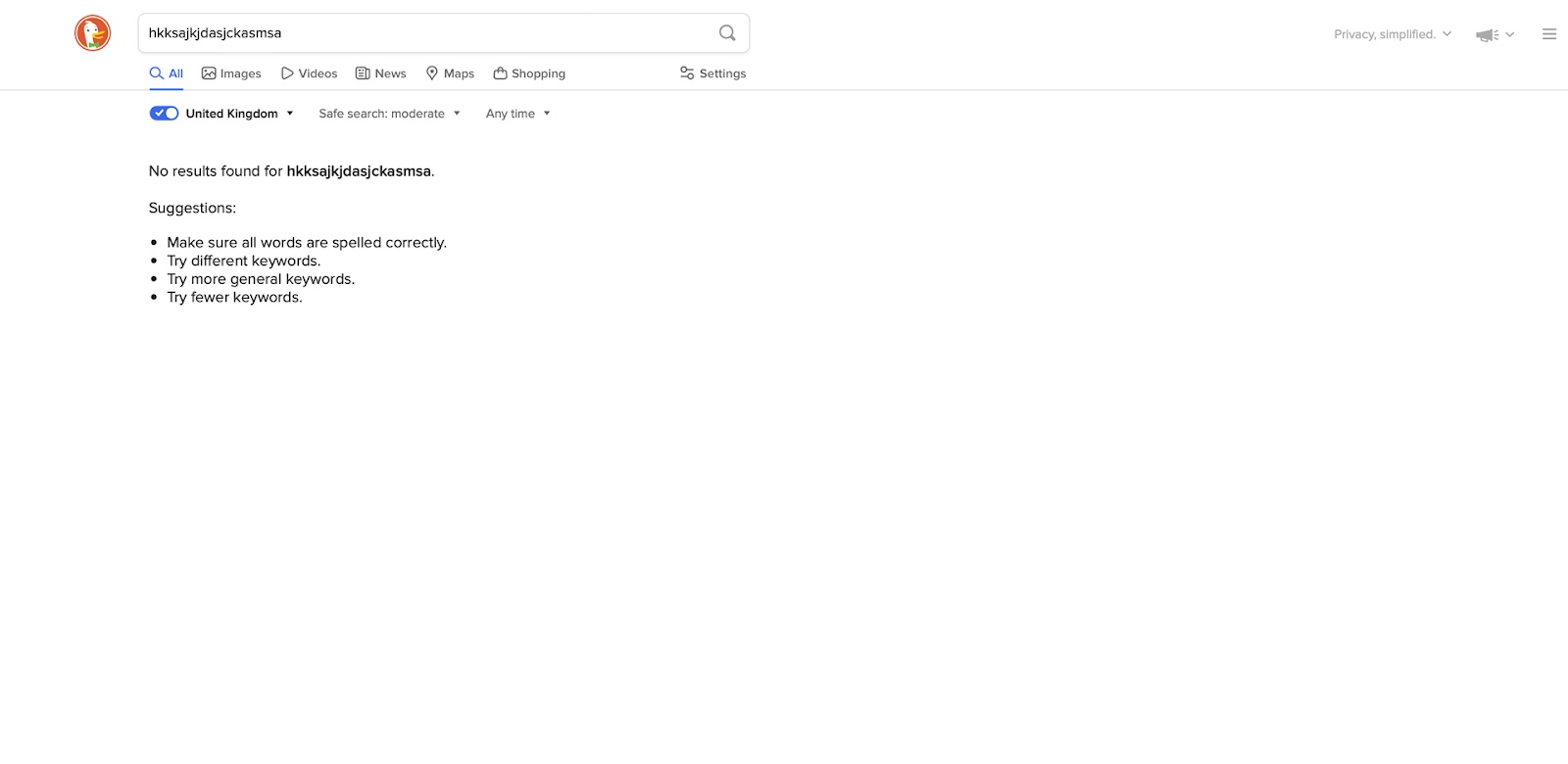Open the Shopping tab
The height and width of the screenshot is (764, 1568).
pyautogui.click(x=529, y=73)
